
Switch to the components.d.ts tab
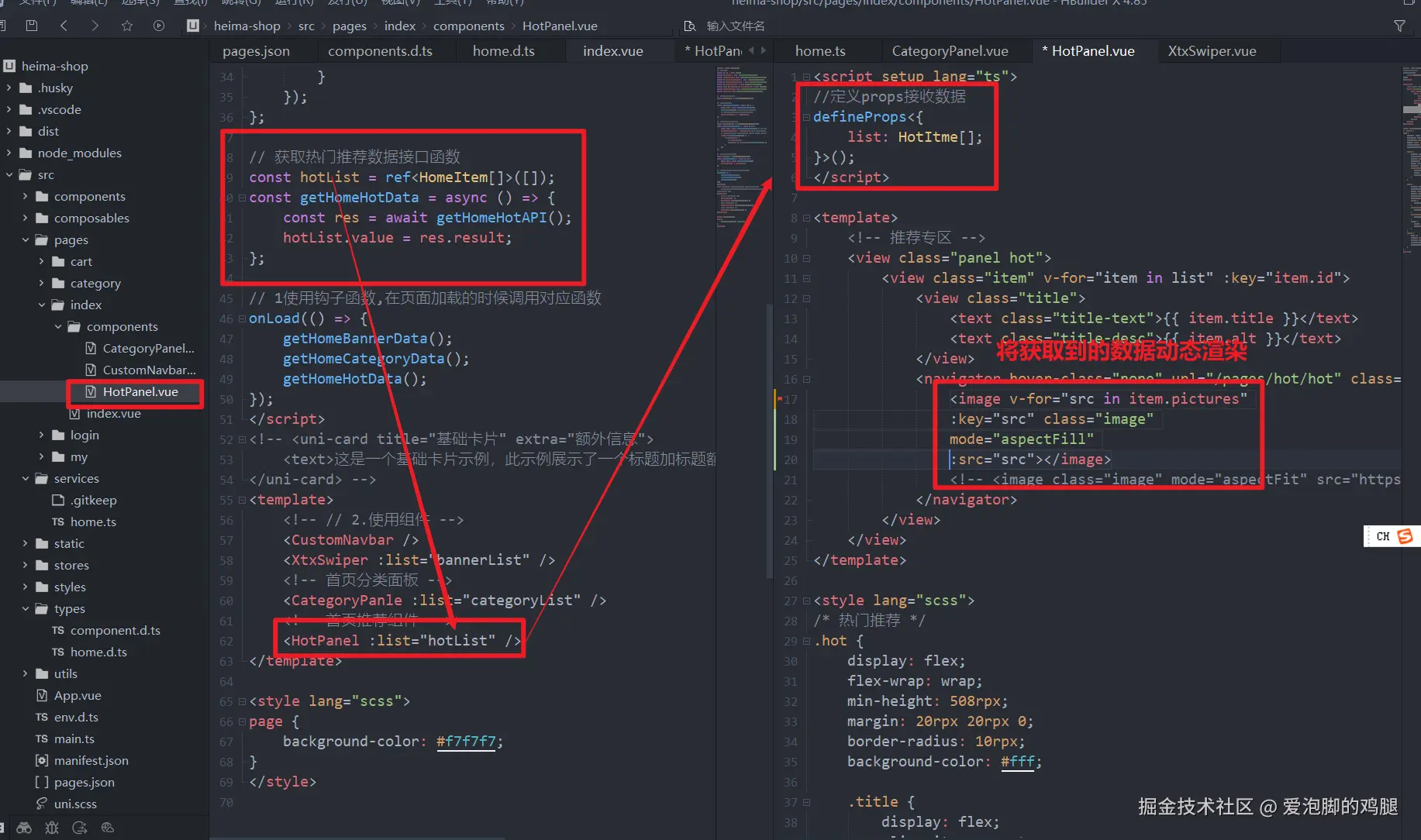[x=380, y=51]
